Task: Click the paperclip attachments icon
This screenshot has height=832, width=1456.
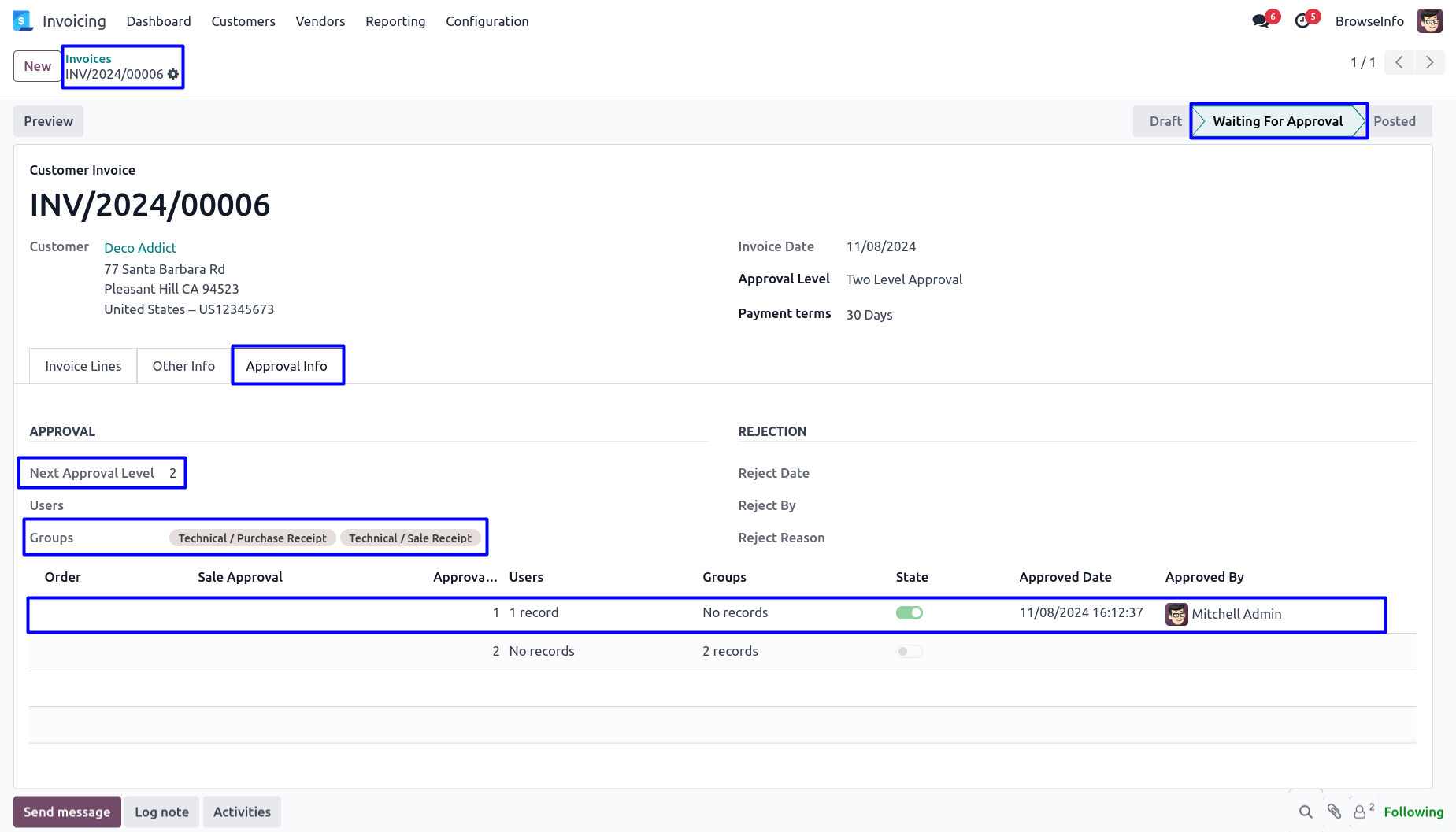Action: 1334,812
